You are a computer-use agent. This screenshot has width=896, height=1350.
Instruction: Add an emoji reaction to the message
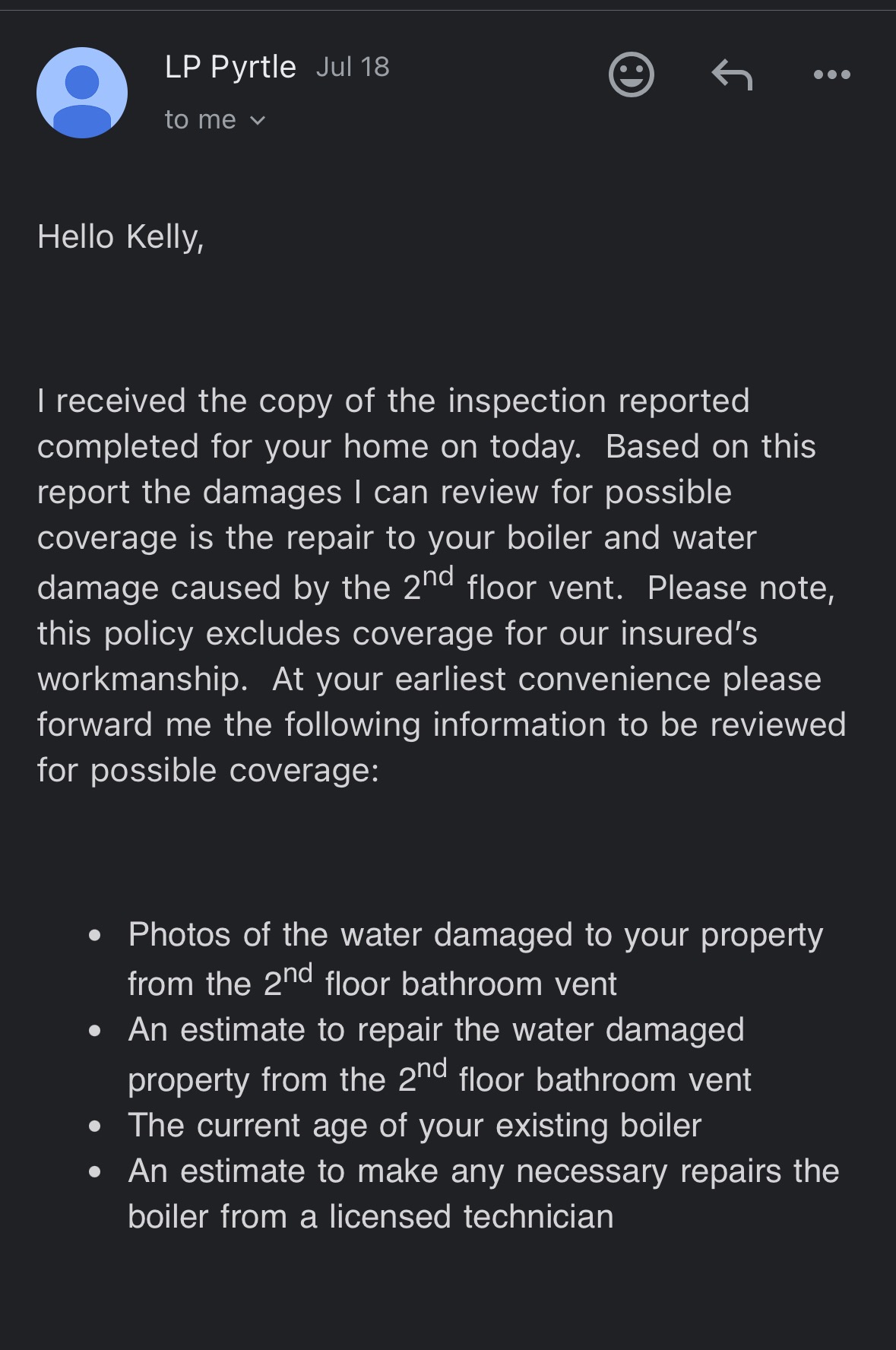(x=631, y=74)
